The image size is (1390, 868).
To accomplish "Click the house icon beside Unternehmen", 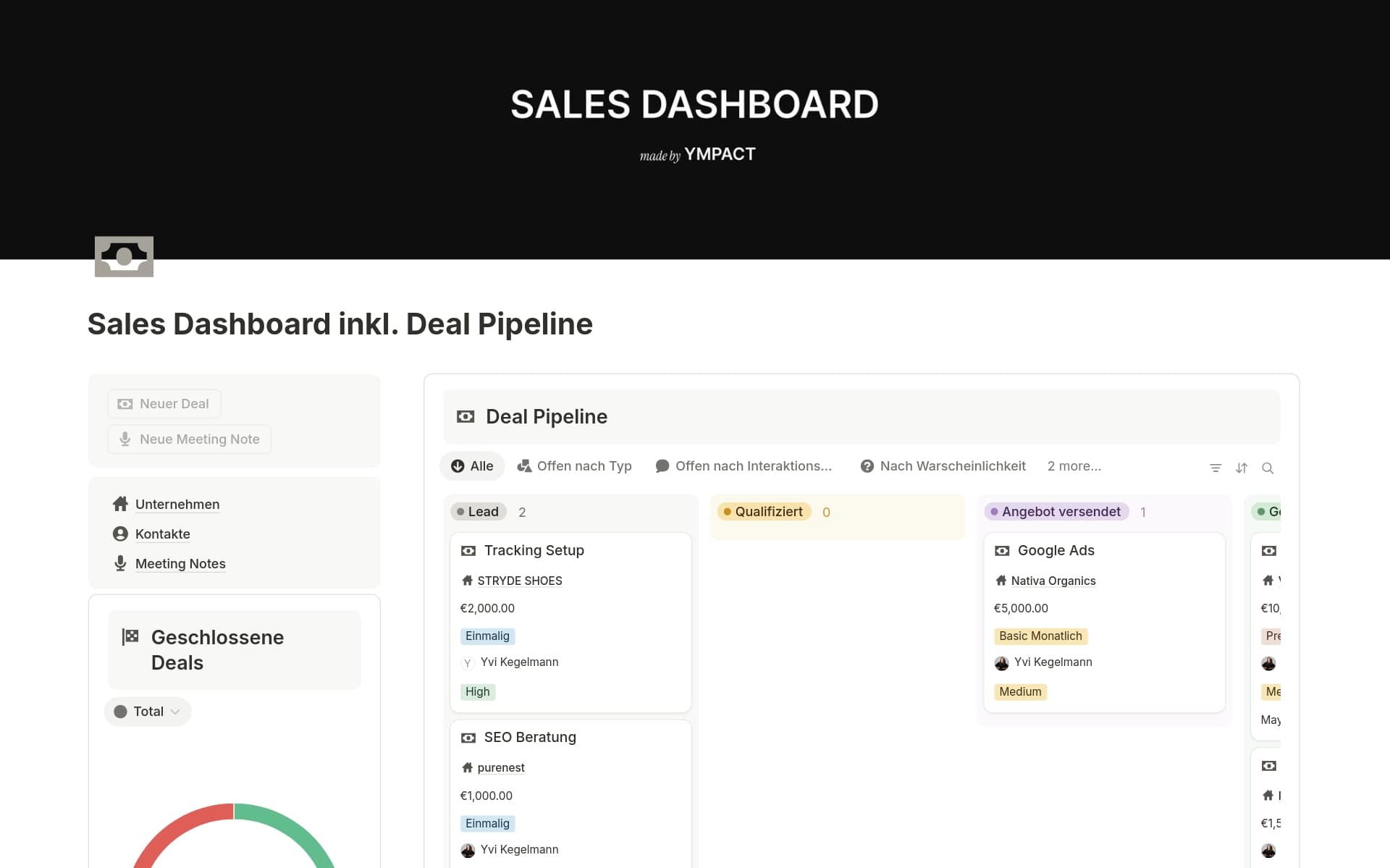I will coord(120,504).
